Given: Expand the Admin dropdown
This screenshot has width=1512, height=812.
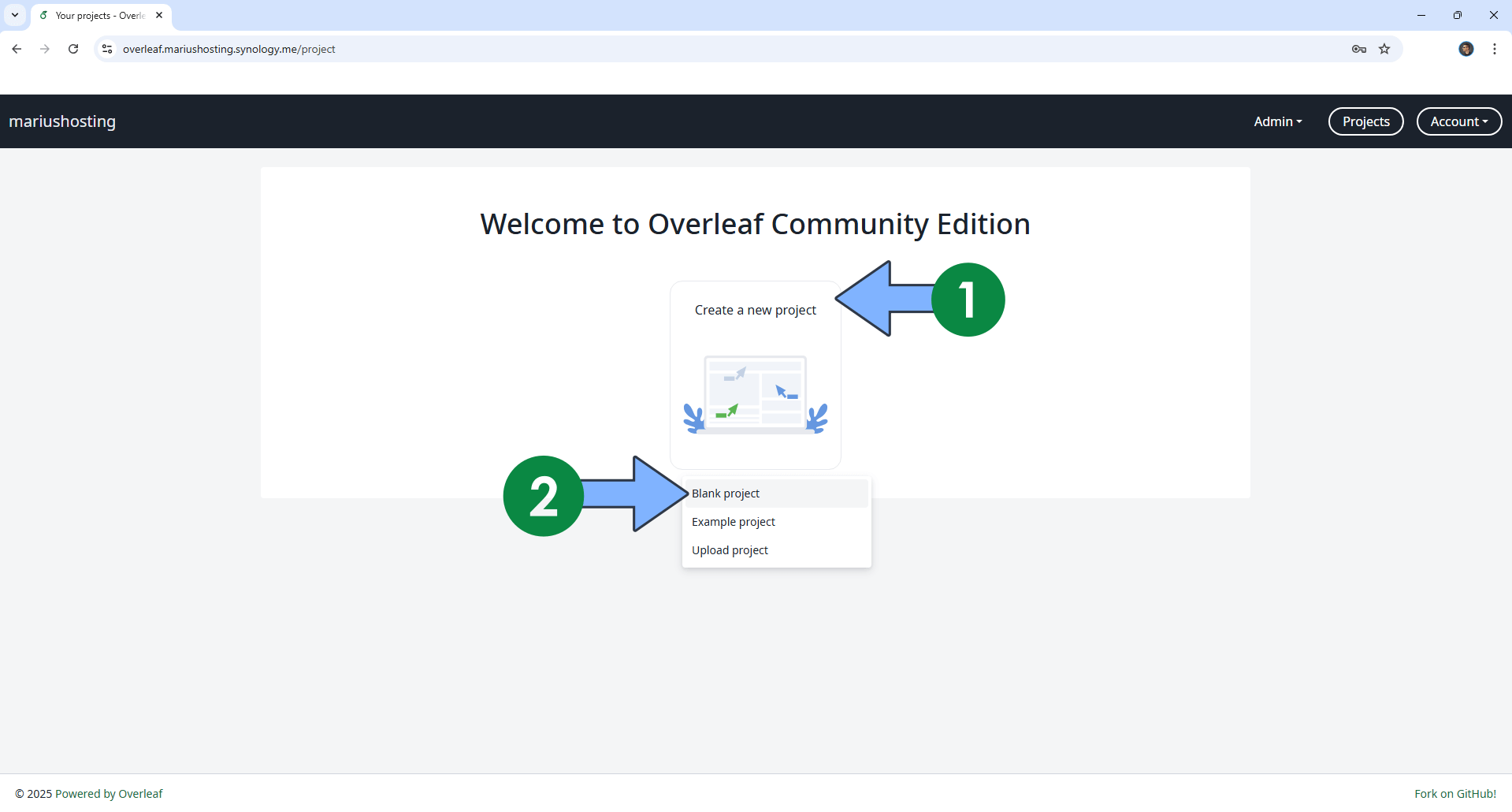Looking at the screenshot, I should pos(1276,121).
